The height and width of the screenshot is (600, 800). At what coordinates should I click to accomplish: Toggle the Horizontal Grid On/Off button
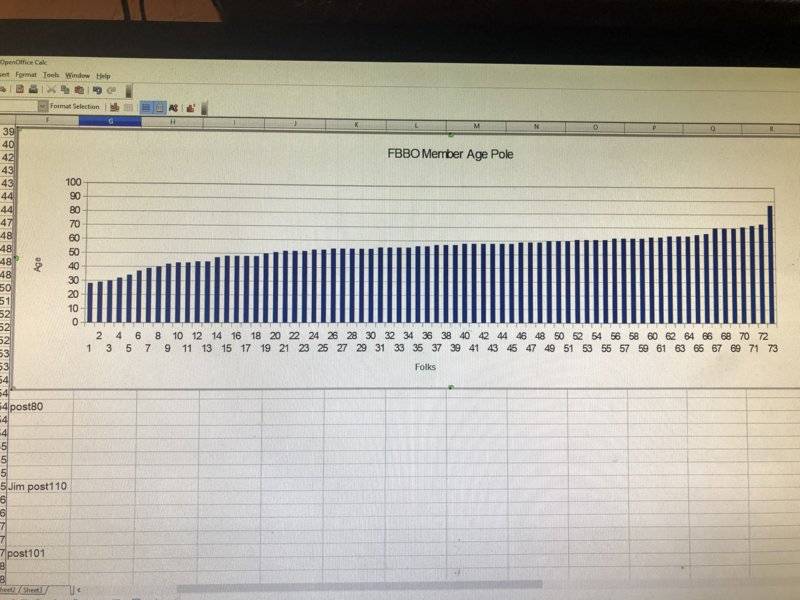145,106
